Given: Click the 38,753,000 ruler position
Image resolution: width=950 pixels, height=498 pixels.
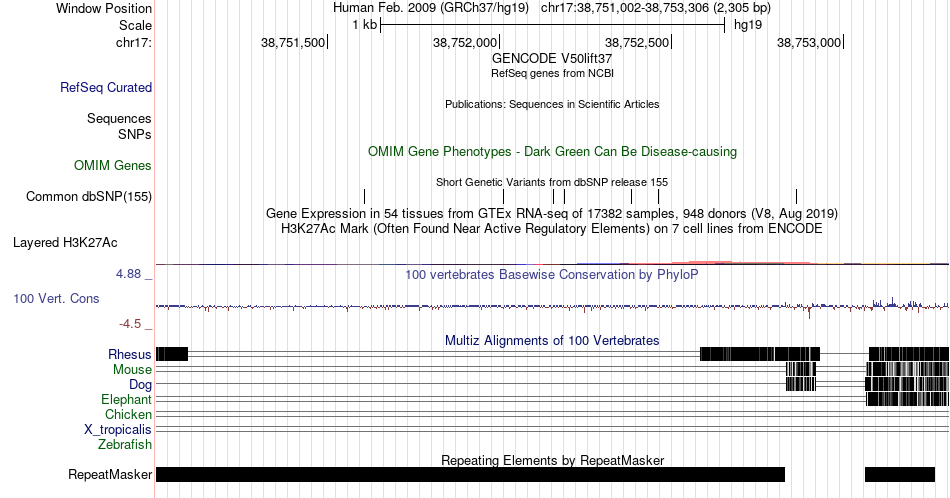Looking at the screenshot, I should [x=809, y=42].
